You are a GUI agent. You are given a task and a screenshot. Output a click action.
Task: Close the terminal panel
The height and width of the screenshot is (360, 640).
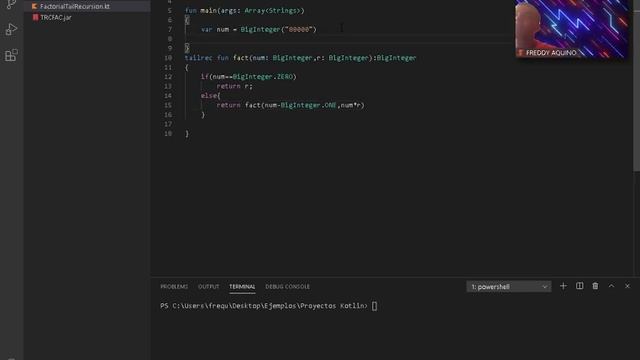tap(627, 286)
